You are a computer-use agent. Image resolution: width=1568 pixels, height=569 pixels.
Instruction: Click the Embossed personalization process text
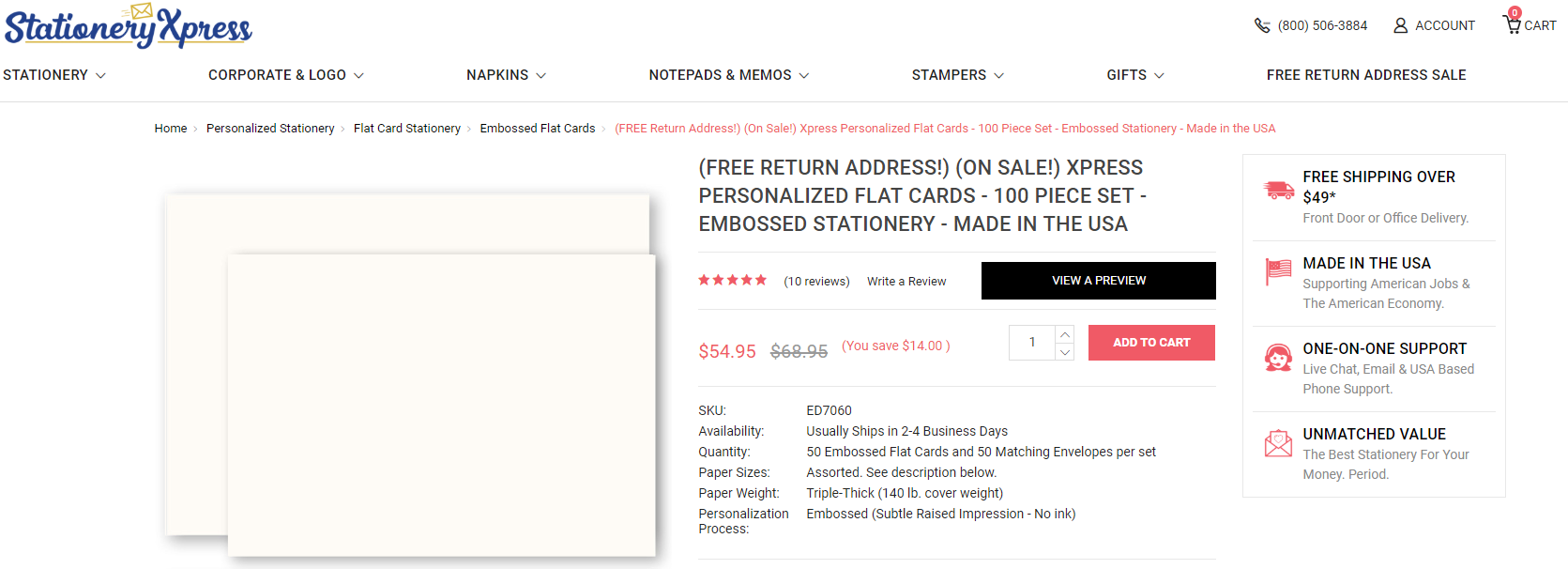(941, 514)
